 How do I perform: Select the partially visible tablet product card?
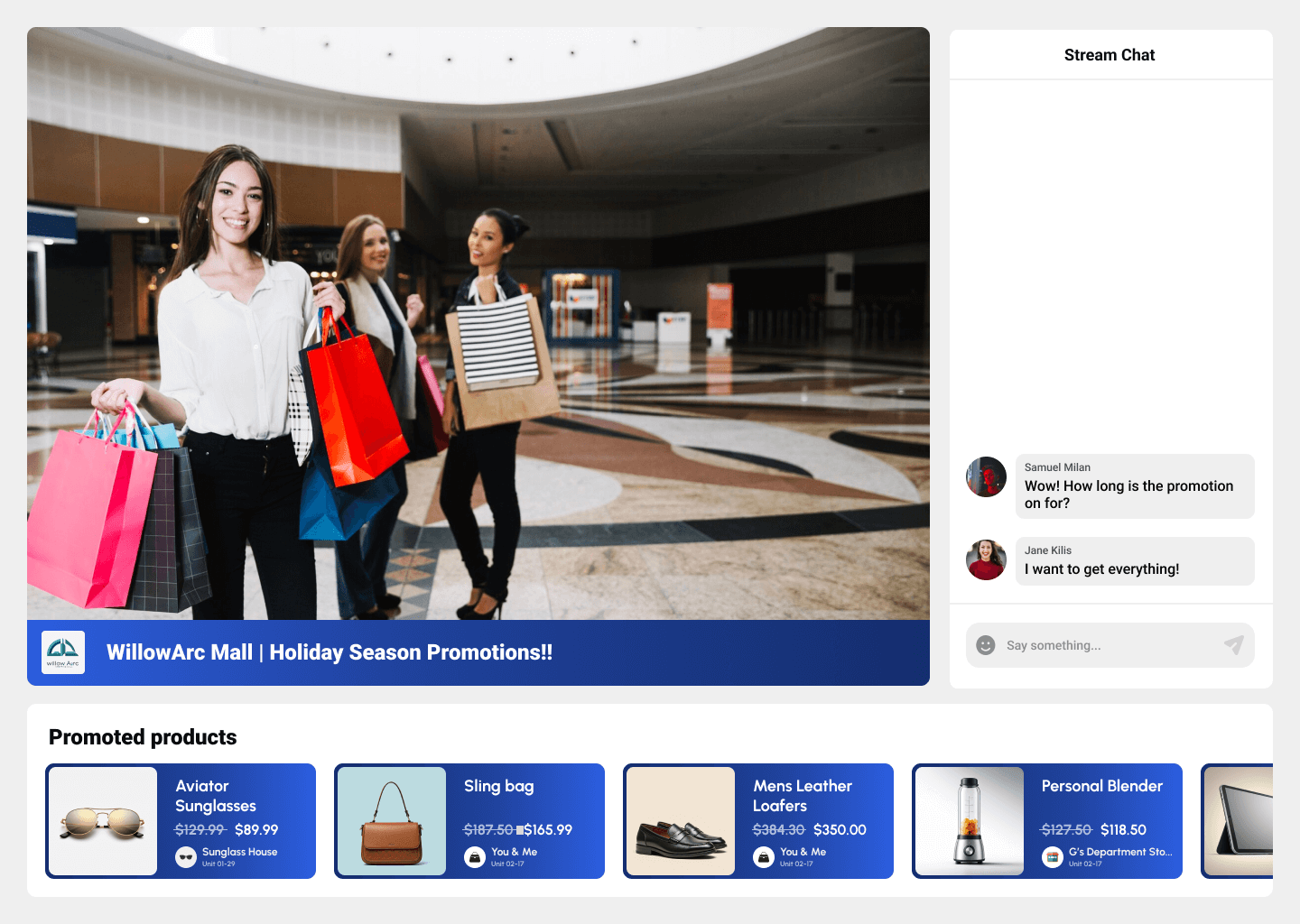coord(1238,821)
